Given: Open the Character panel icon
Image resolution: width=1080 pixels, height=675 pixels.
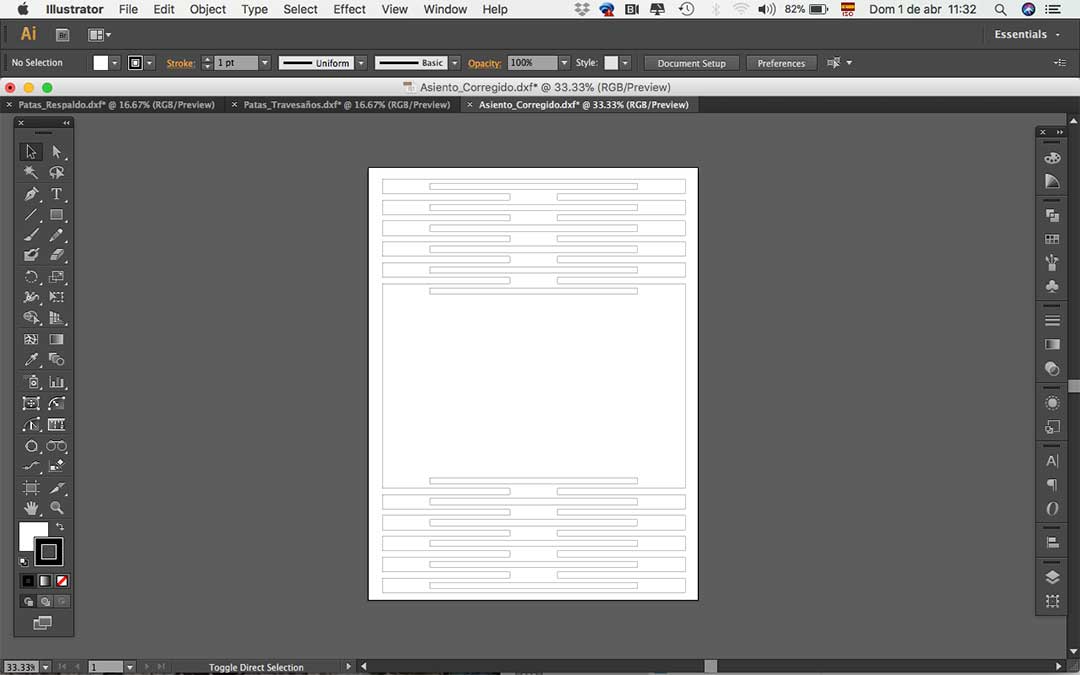Looking at the screenshot, I should pyautogui.click(x=1052, y=461).
